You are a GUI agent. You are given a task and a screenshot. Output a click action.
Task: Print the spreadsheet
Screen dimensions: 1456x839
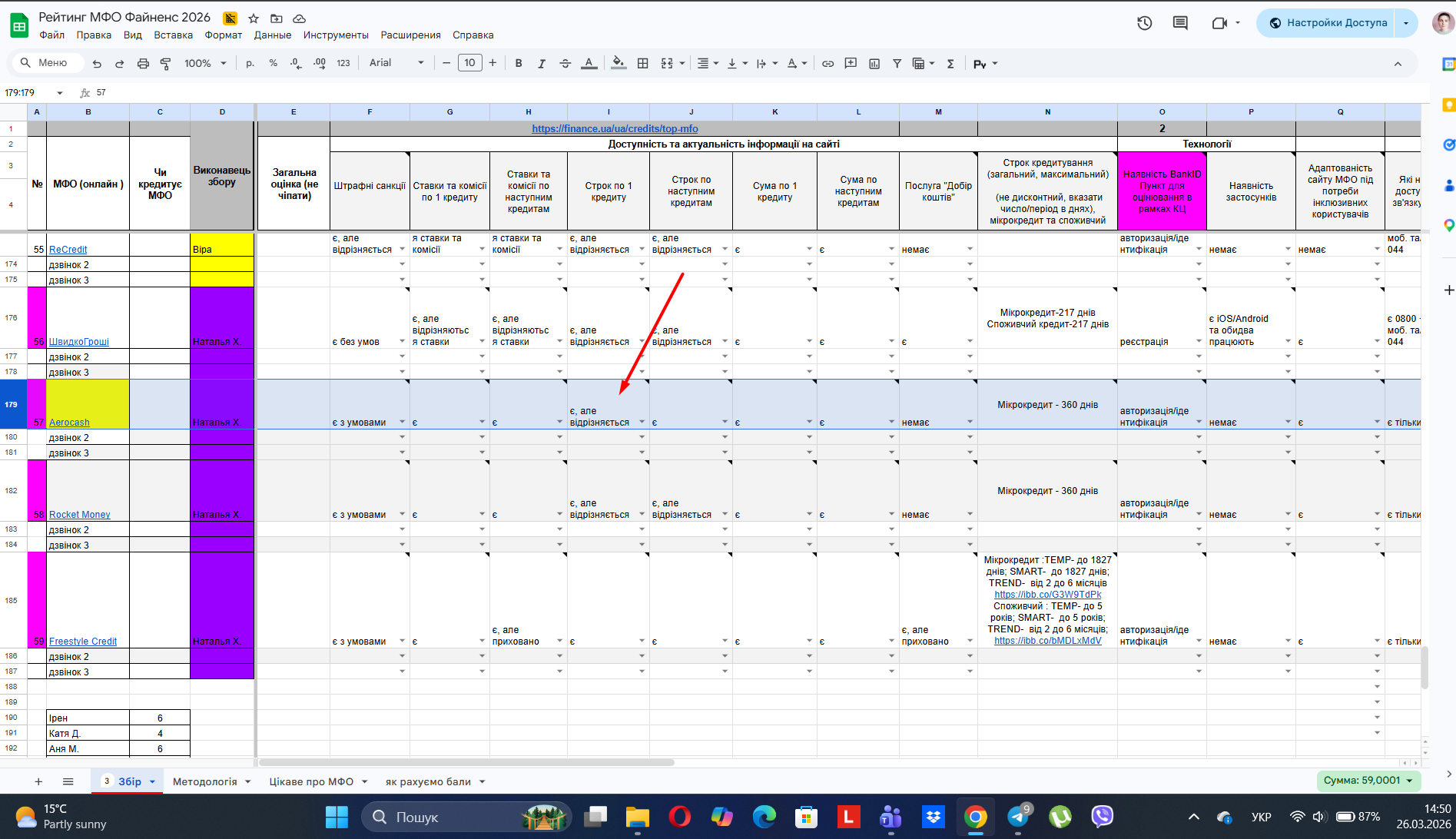click(143, 64)
